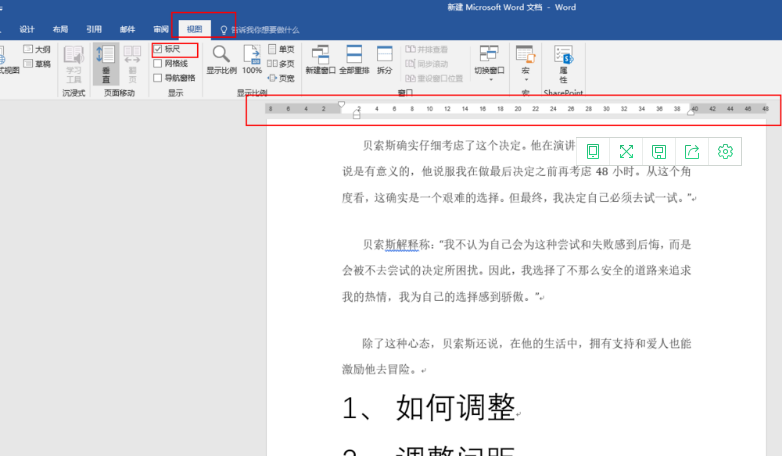Image resolution: width=782 pixels, height=456 pixels.
Task: Open the 宏 macros dropdown
Action: [x=525, y=63]
